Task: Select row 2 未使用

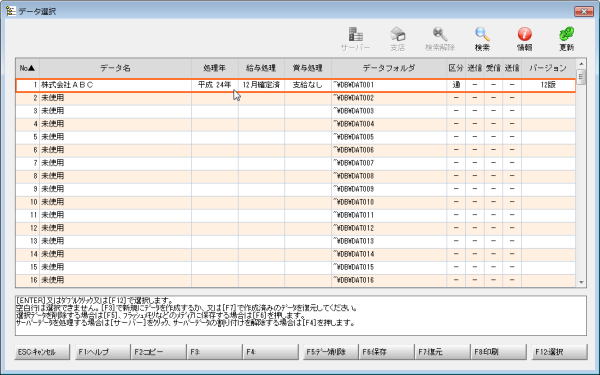Action: 295,98
